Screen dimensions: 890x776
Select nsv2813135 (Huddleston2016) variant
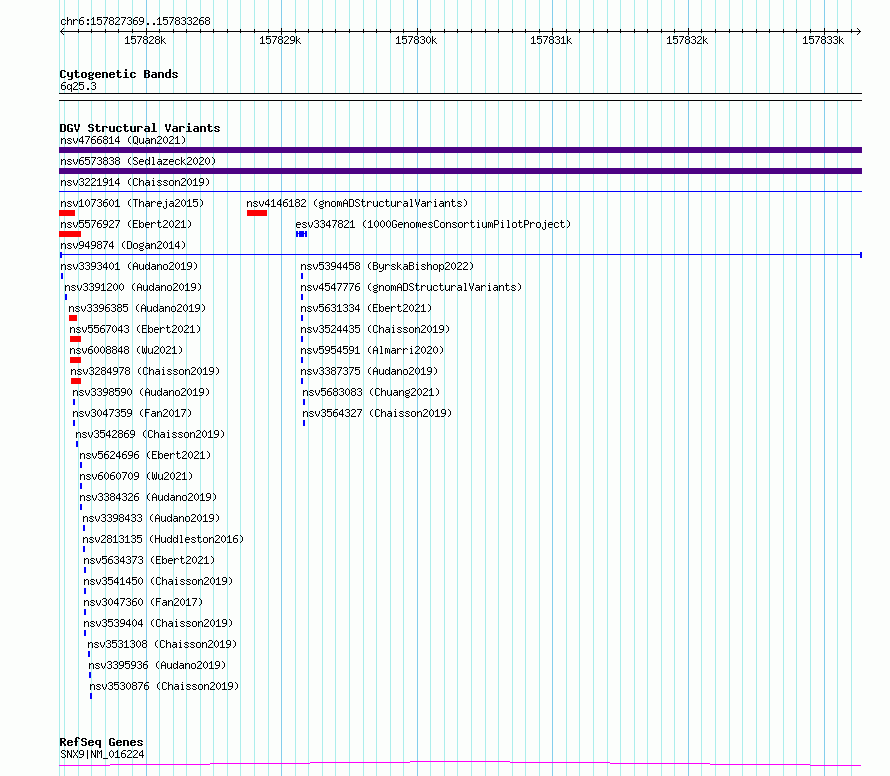(x=163, y=539)
